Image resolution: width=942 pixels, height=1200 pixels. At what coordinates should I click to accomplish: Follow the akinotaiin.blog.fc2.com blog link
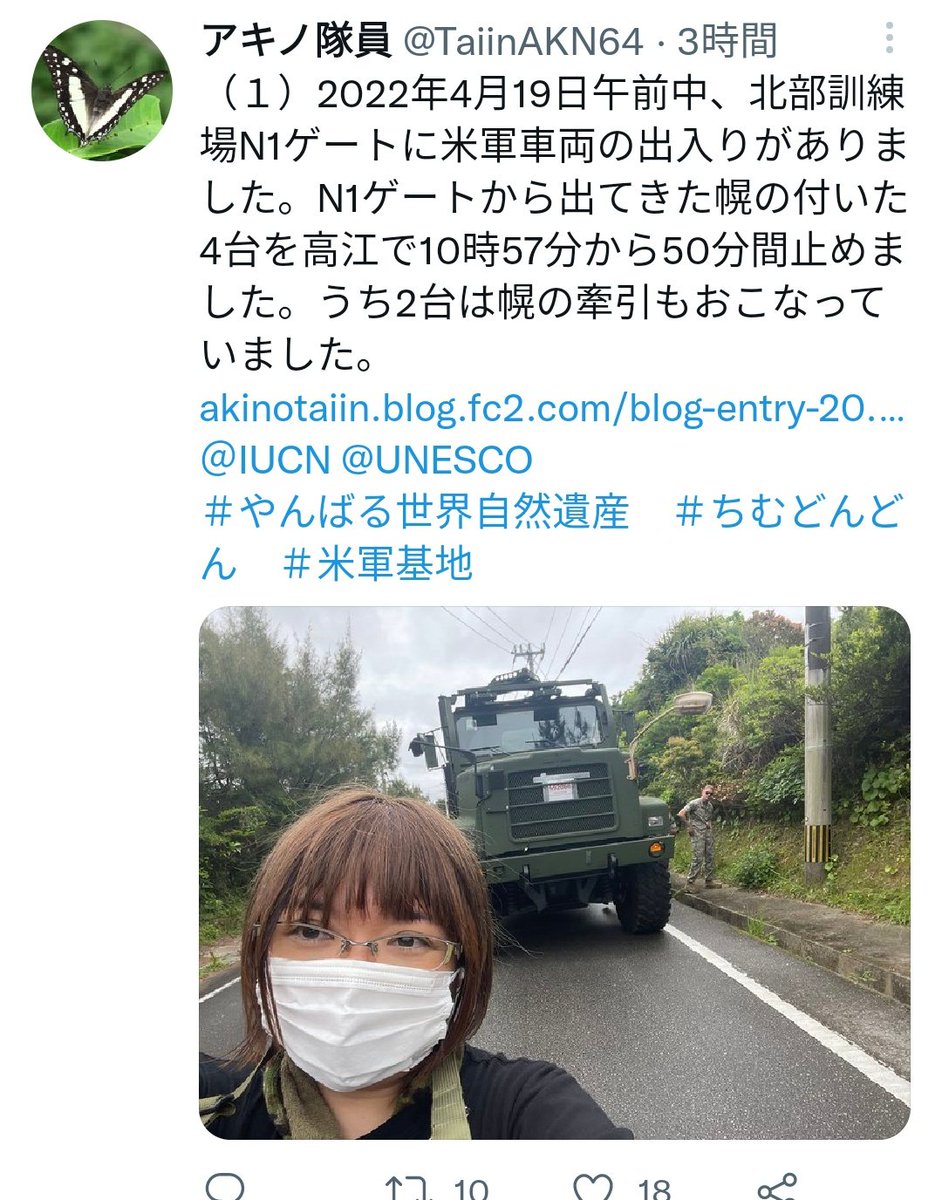[550, 410]
